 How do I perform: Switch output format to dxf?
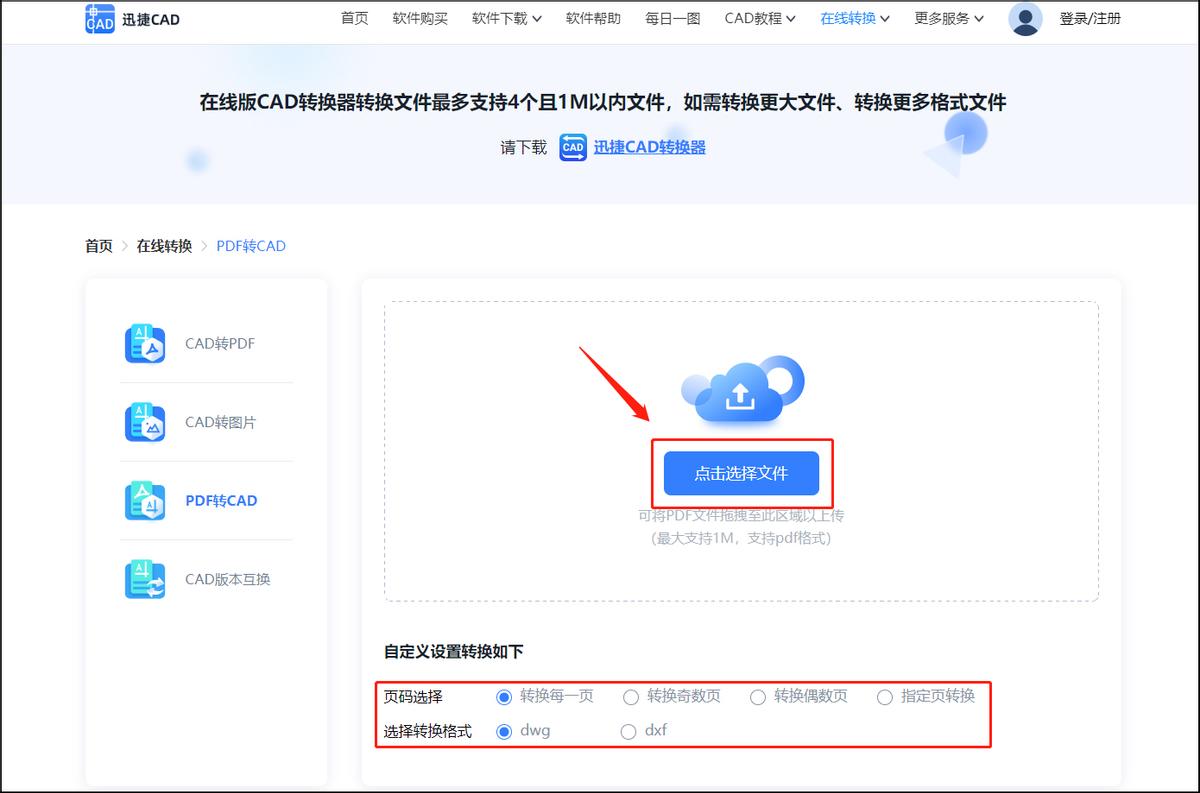[631, 731]
